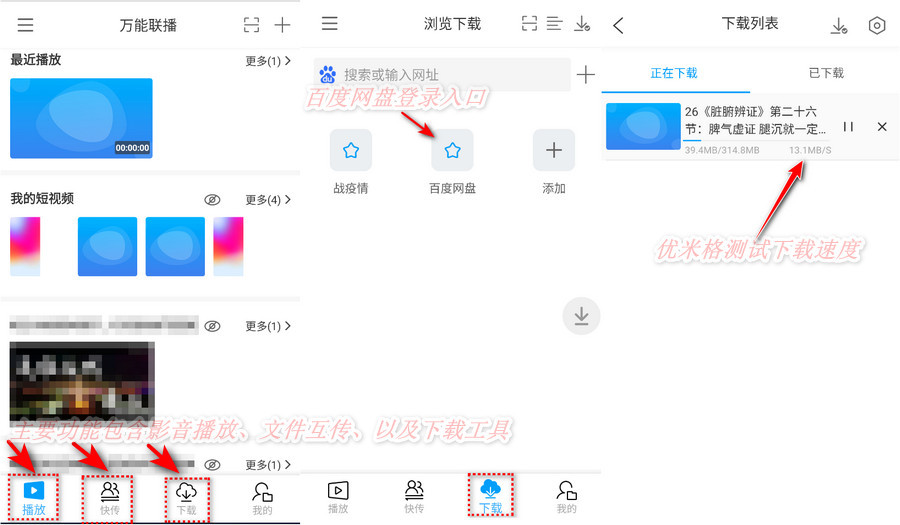Expand 更多(4) in 我的短视频 section
Image resolution: width=900 pixels, height=525 pixels.
(268, 199)
